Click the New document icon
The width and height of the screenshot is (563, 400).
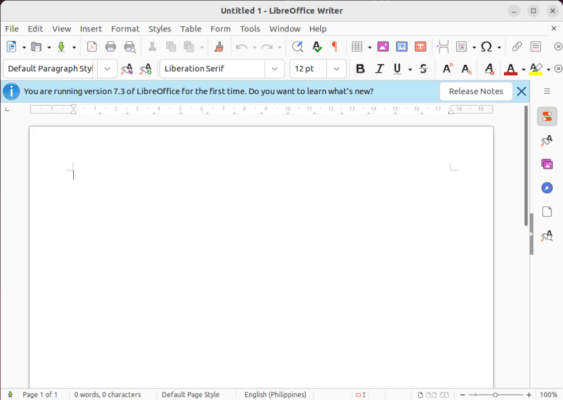[x=11, y=47]
